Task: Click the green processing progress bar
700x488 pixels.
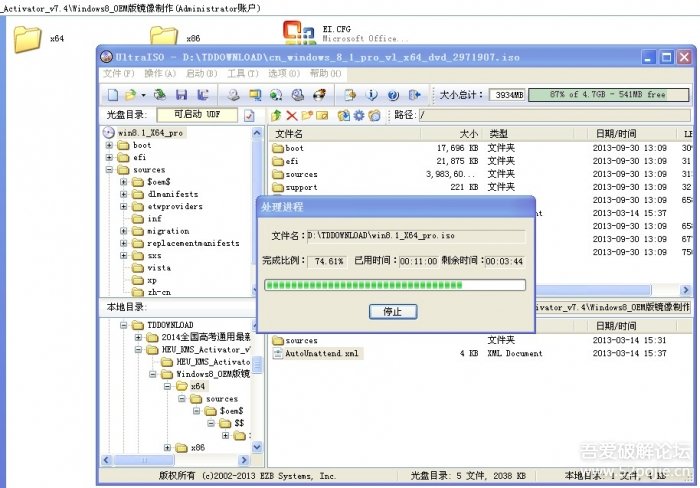Action: coord(395,285)
